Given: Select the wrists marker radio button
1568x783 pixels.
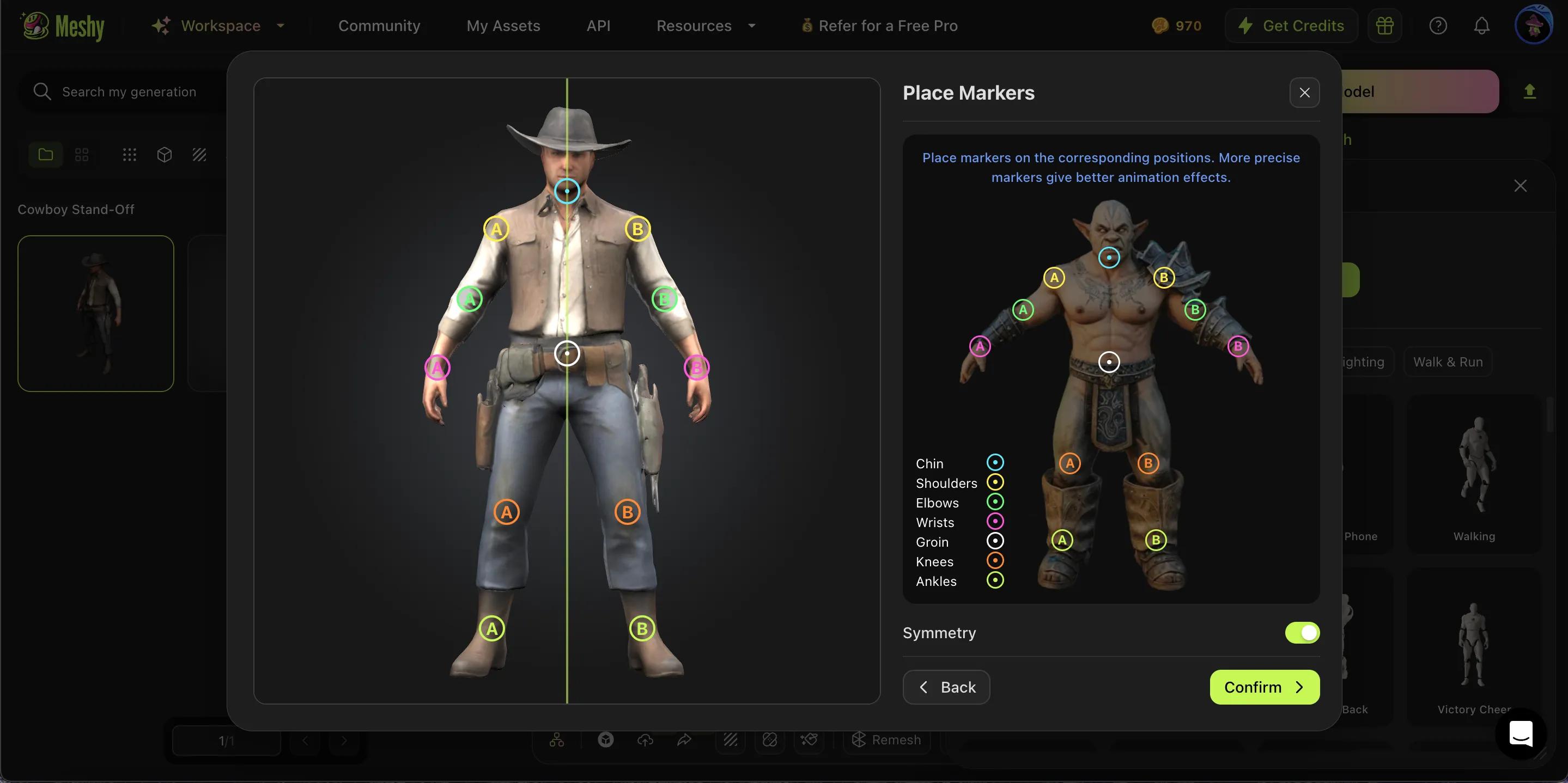Looking at the screenshot, I should coord(994,521).
